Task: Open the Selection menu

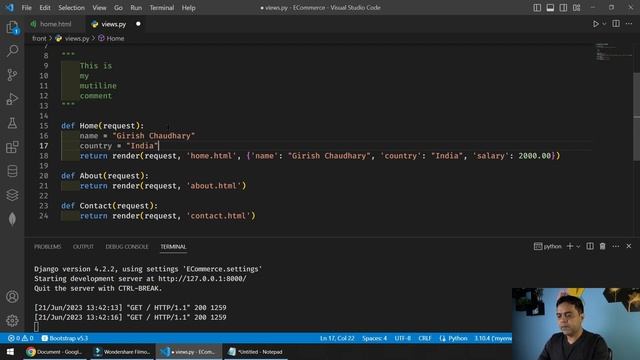Action: click(71, 8)
